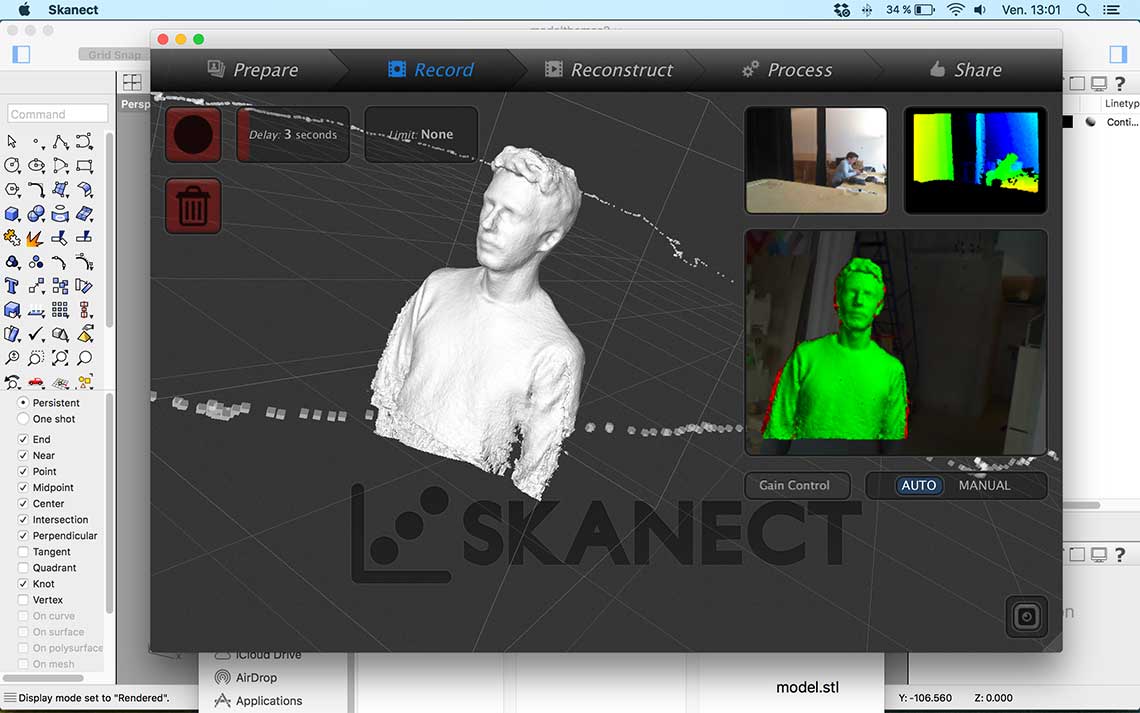Select the Ellipse tool

[36, 165]
